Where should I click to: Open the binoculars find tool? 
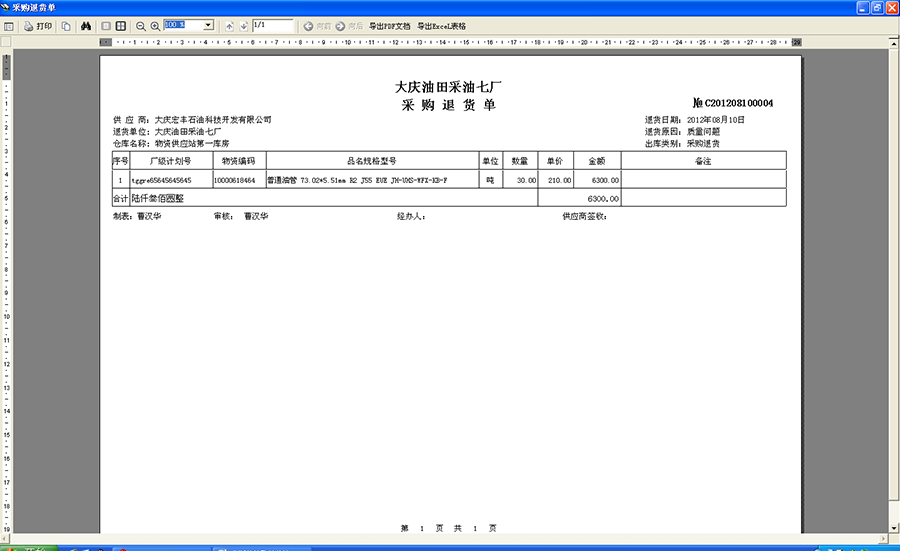pyautogui.click(x=86, y=26)
